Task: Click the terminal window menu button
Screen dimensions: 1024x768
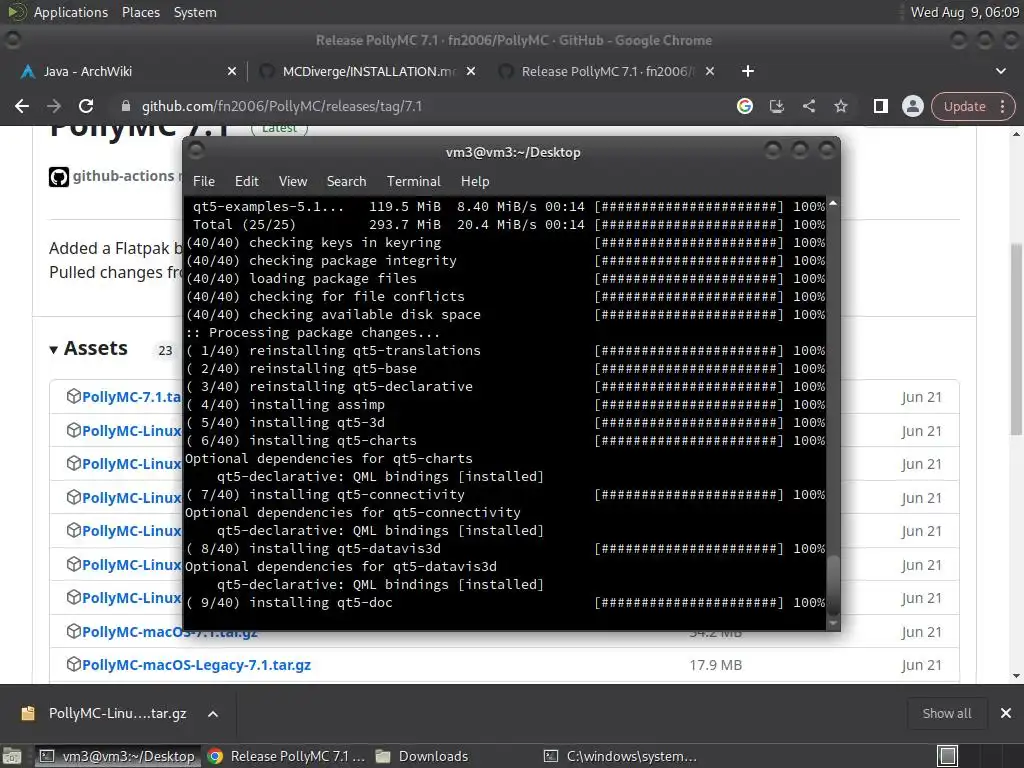Action: pyautogui.click(x=196, y=152)
